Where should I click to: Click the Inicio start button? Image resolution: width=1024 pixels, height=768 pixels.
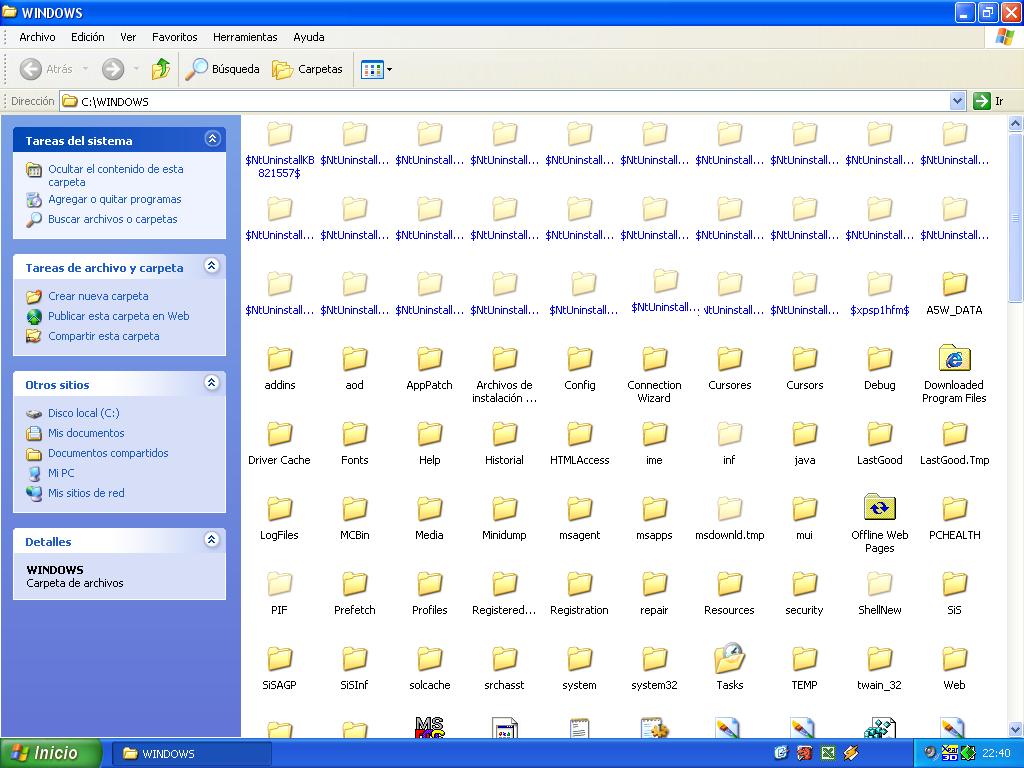(51, 753)
